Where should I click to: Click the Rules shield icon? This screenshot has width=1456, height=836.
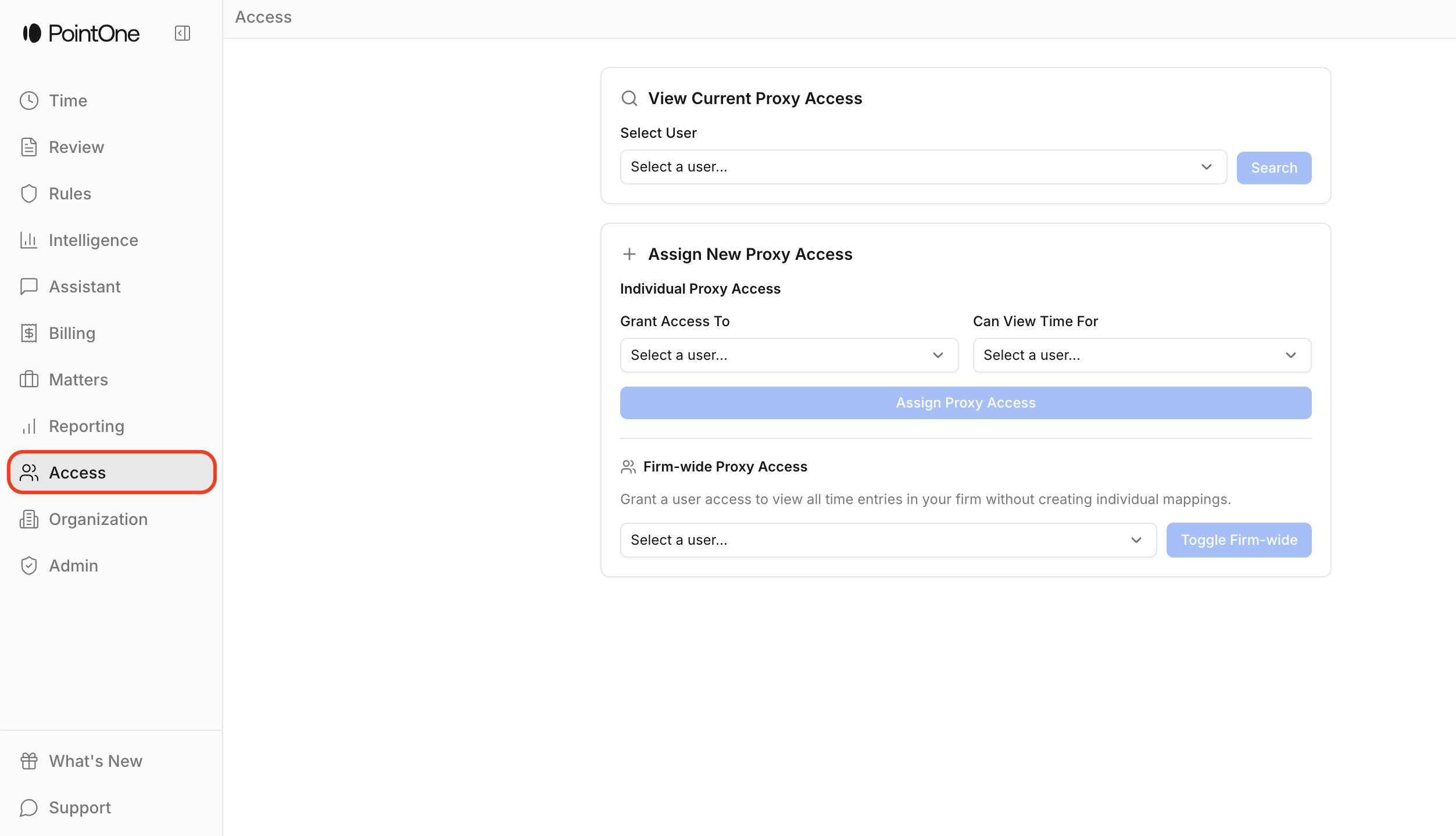[x=29, y=194]
